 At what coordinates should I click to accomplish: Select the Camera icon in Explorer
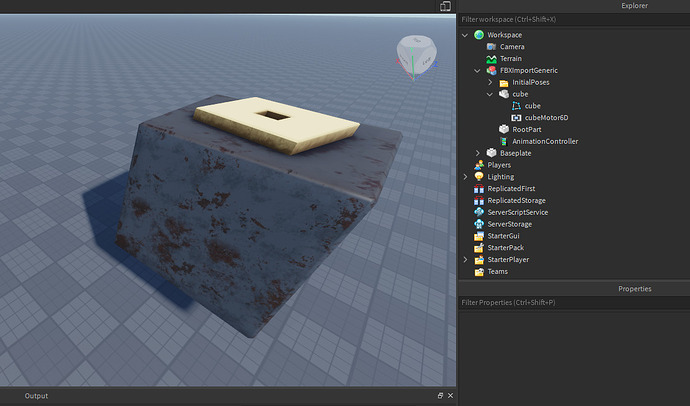[491, 47]
